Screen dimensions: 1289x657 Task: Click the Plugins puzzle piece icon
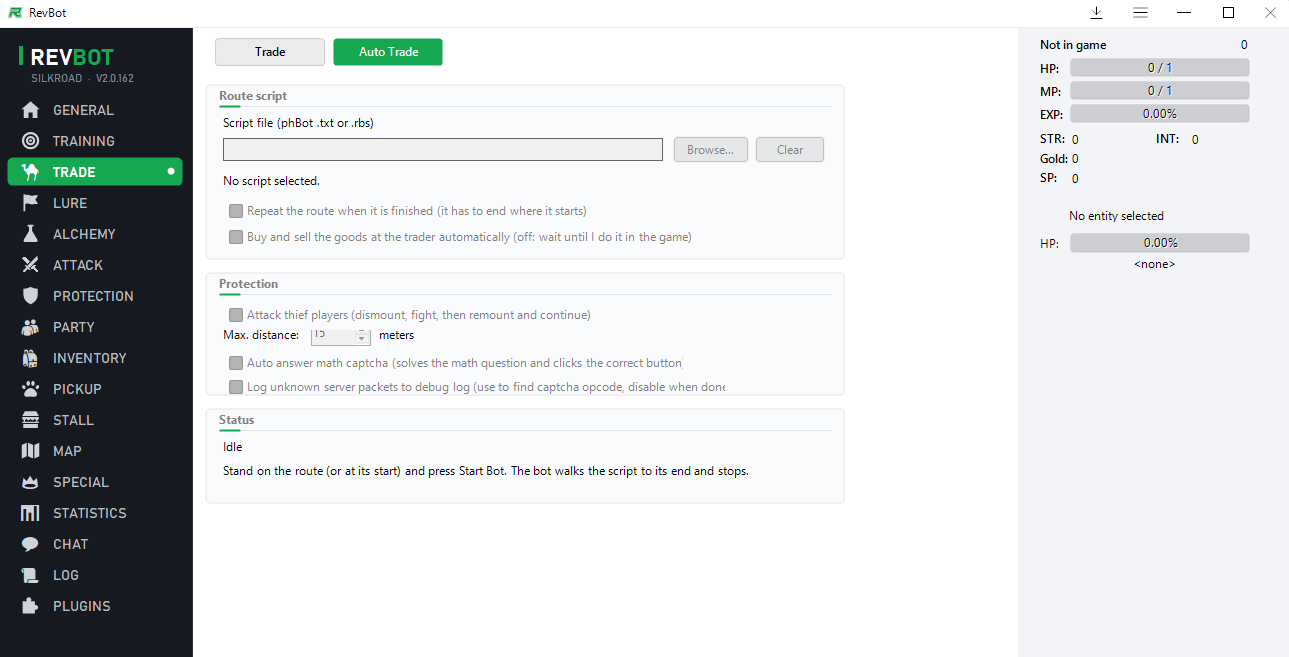[31, 606]
